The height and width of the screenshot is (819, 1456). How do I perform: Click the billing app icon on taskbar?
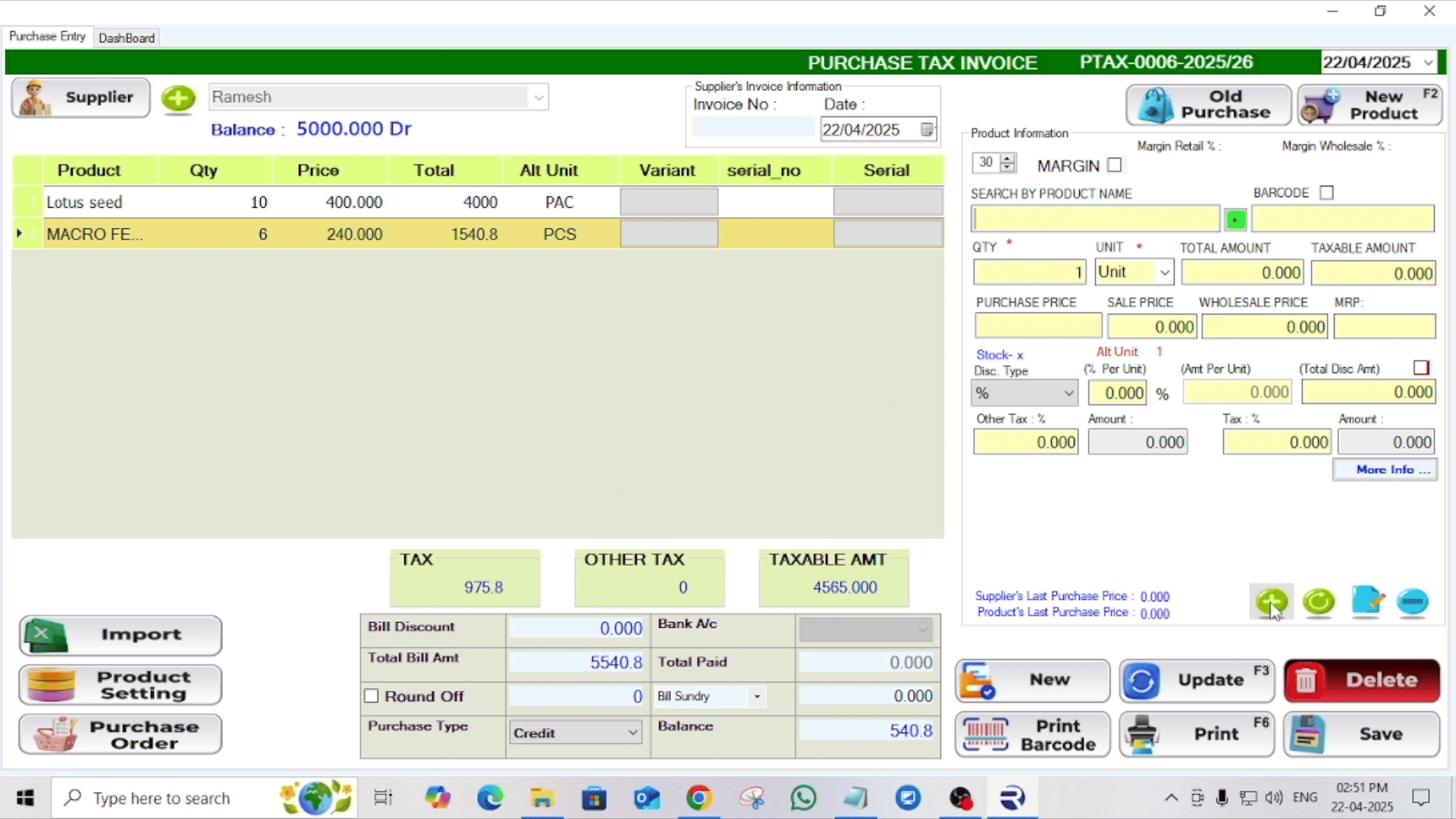1012,798
